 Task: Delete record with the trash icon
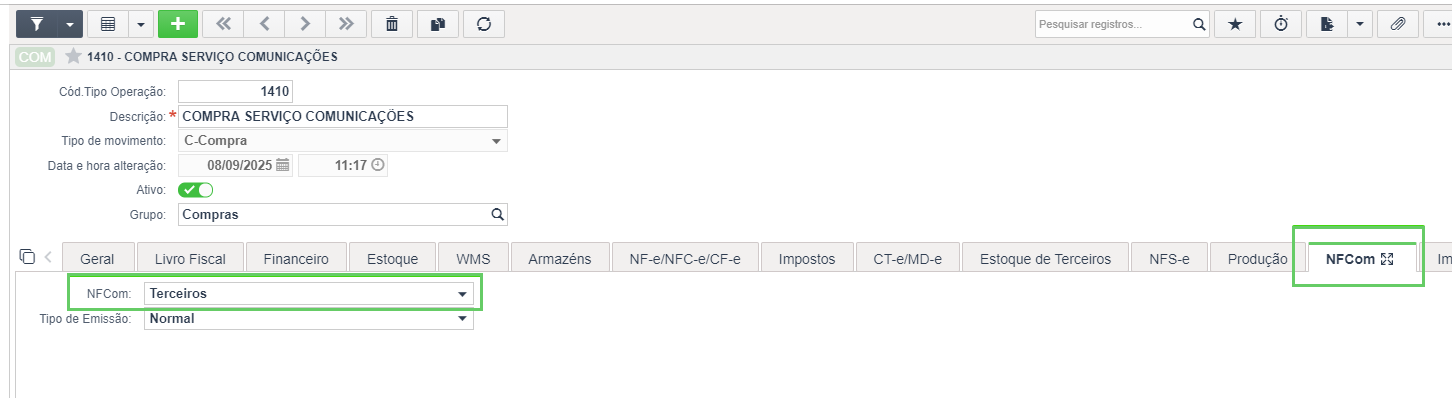(391, 24)
